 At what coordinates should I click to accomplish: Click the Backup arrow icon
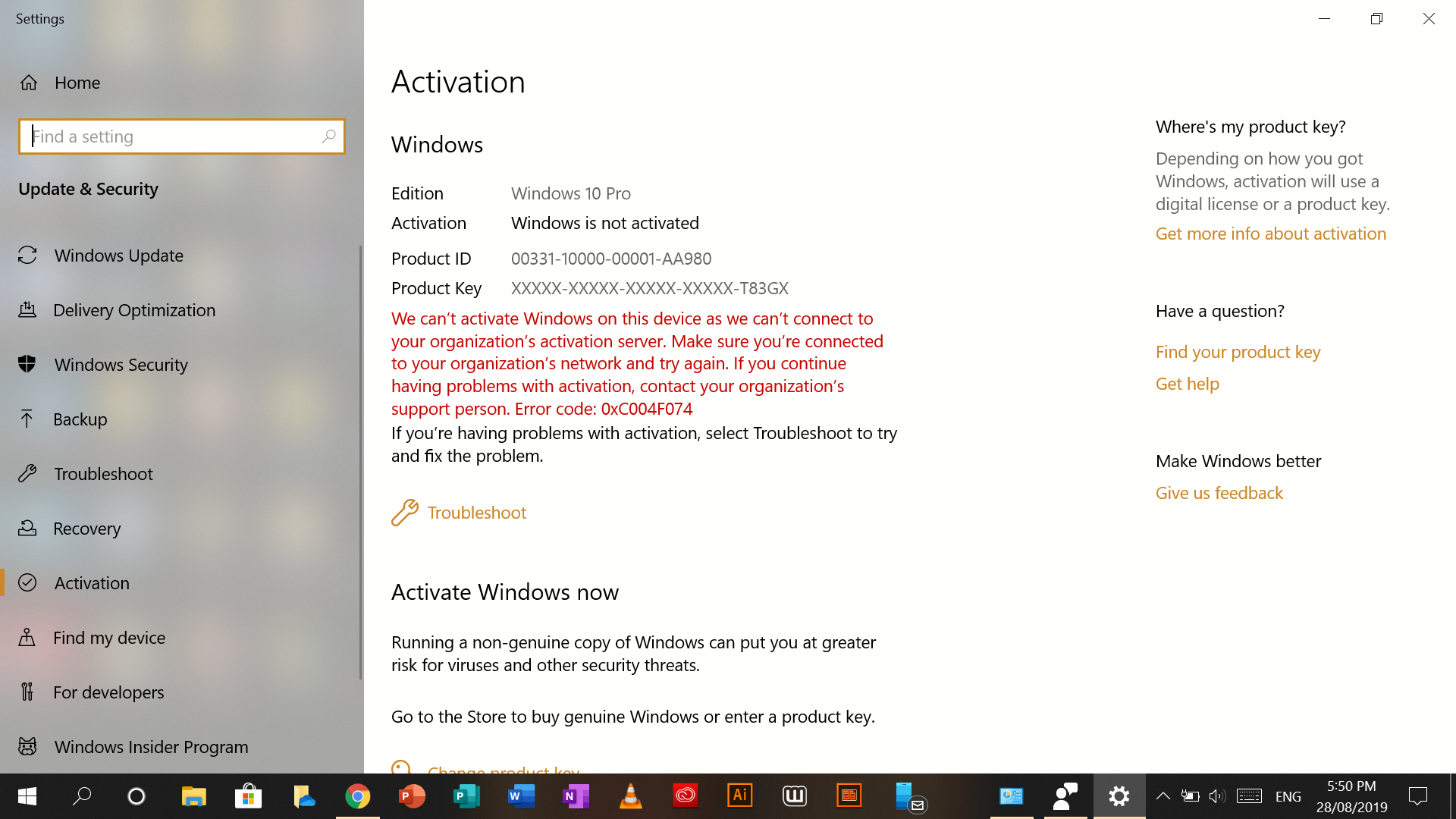[27, 419]
